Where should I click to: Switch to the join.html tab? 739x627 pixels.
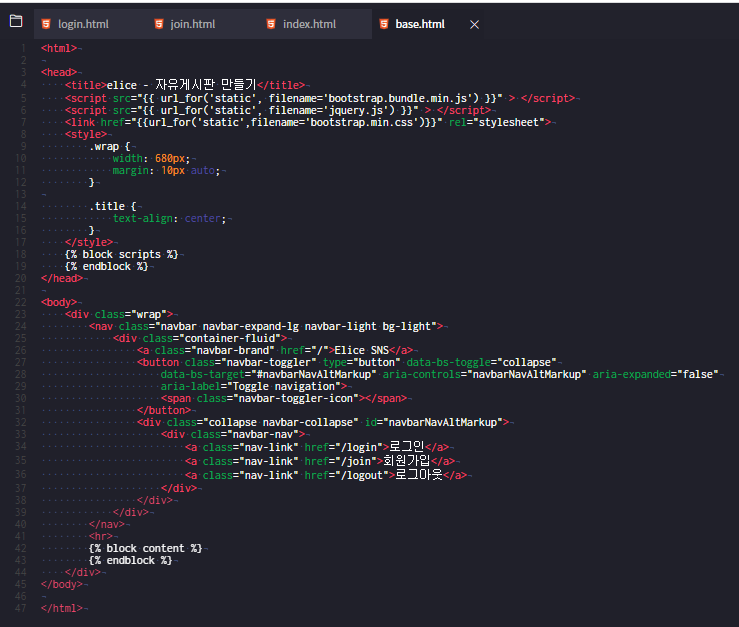(x=192, y=24)
